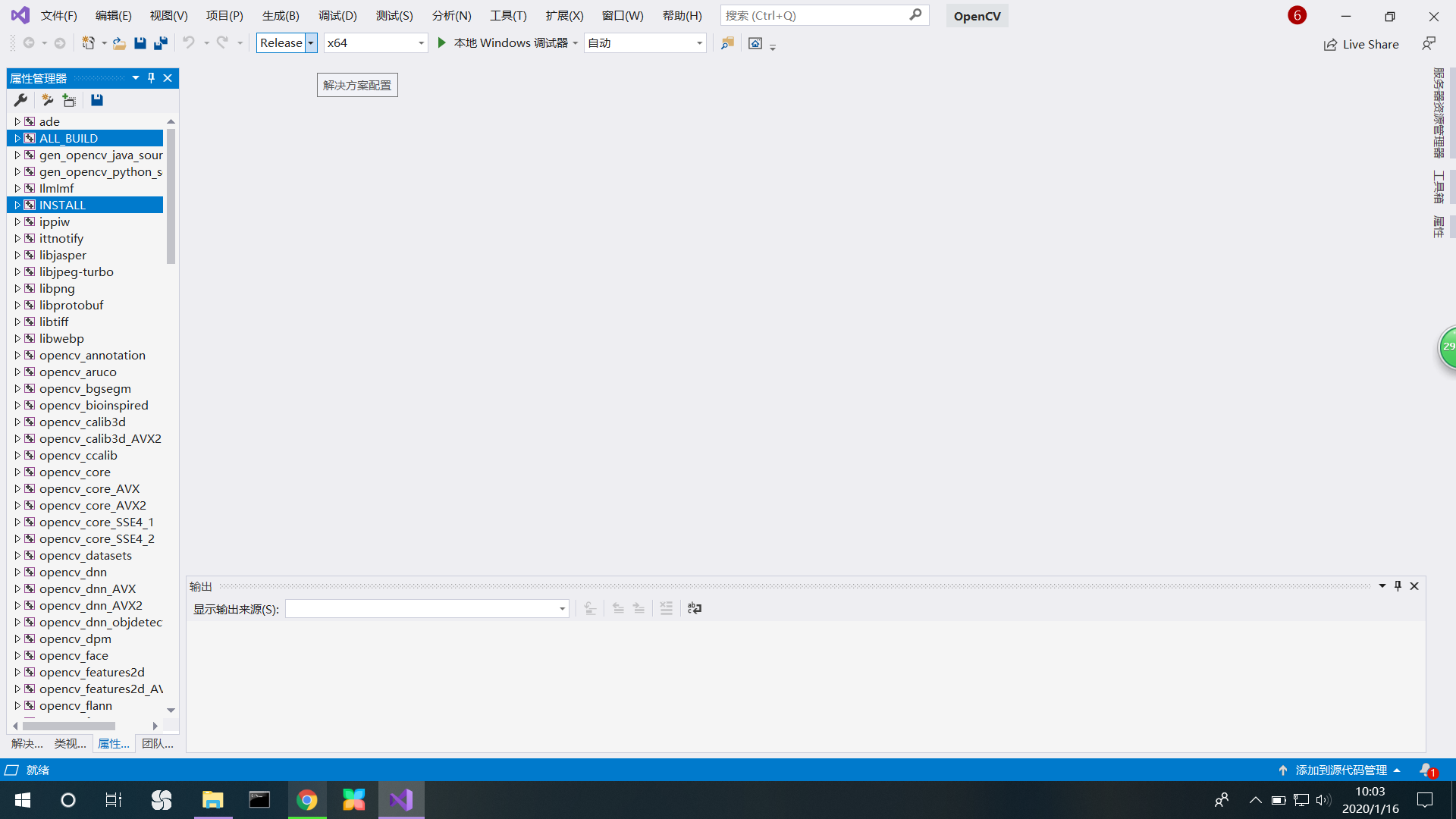The image size is (1456, 819).
Task: Click the Find in Files toolbar icon
Action: pyautogui.click(x=727, y=43)
